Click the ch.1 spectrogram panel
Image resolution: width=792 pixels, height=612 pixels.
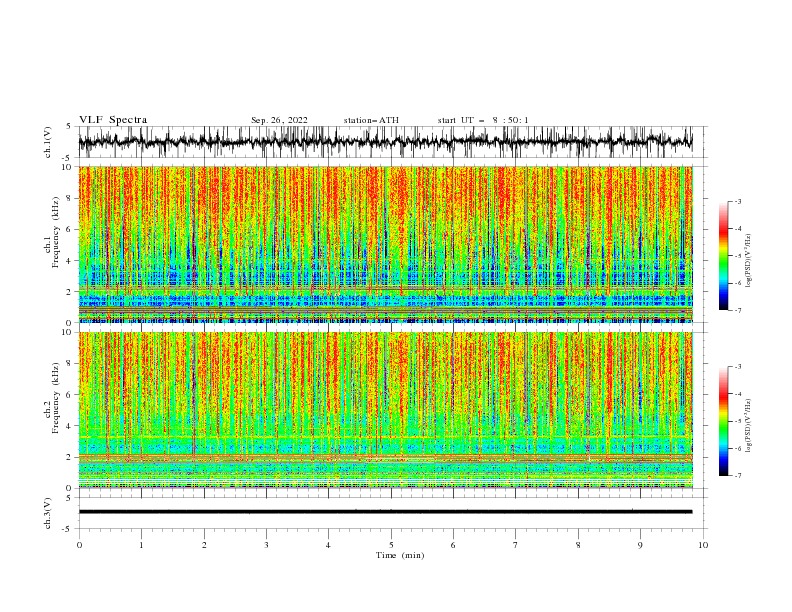(385, 244)
